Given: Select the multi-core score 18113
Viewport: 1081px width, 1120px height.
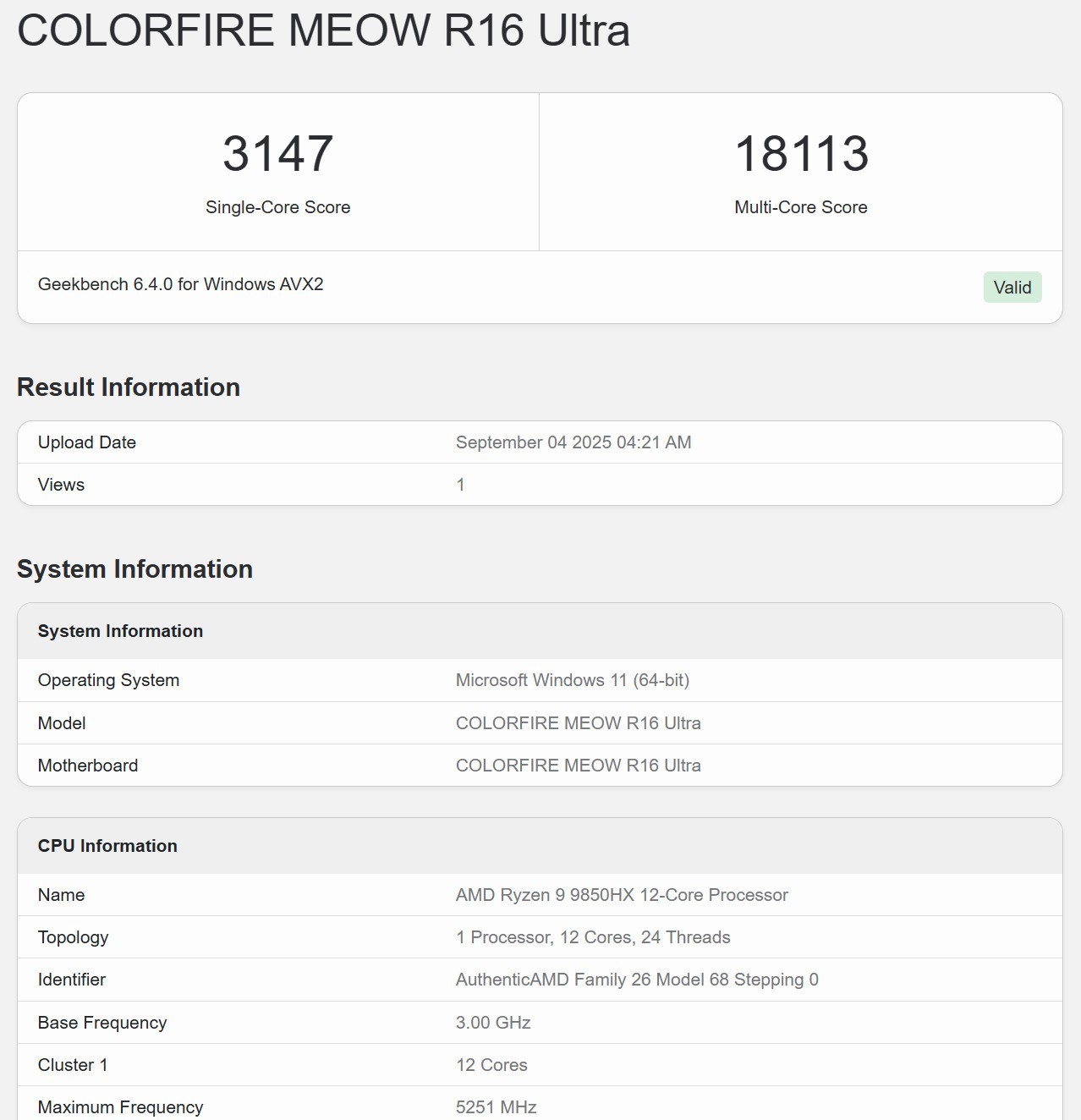Looking at the screenshot, I should tap(801, 154).
